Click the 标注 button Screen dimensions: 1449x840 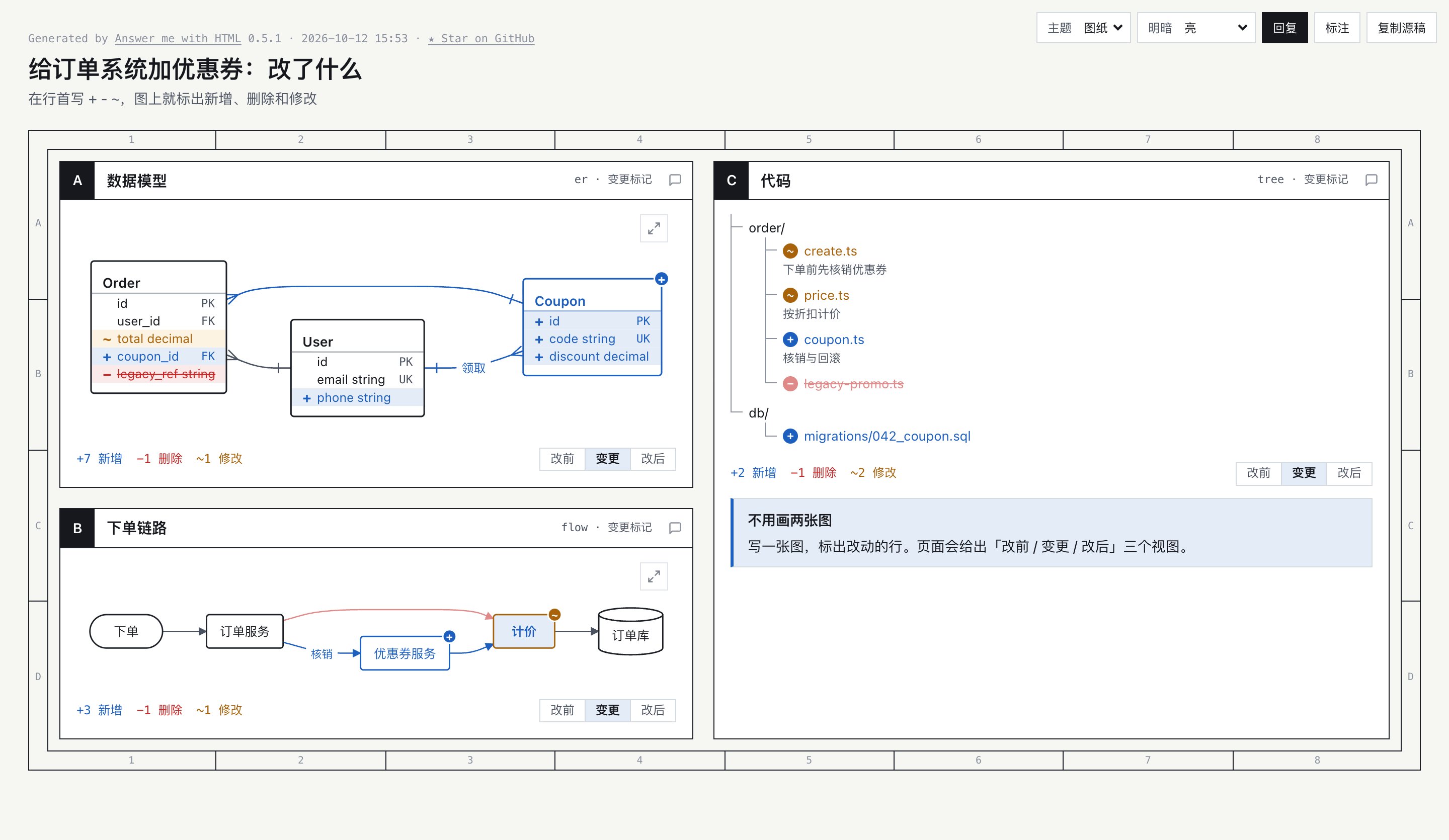[x=1337, y=28]
